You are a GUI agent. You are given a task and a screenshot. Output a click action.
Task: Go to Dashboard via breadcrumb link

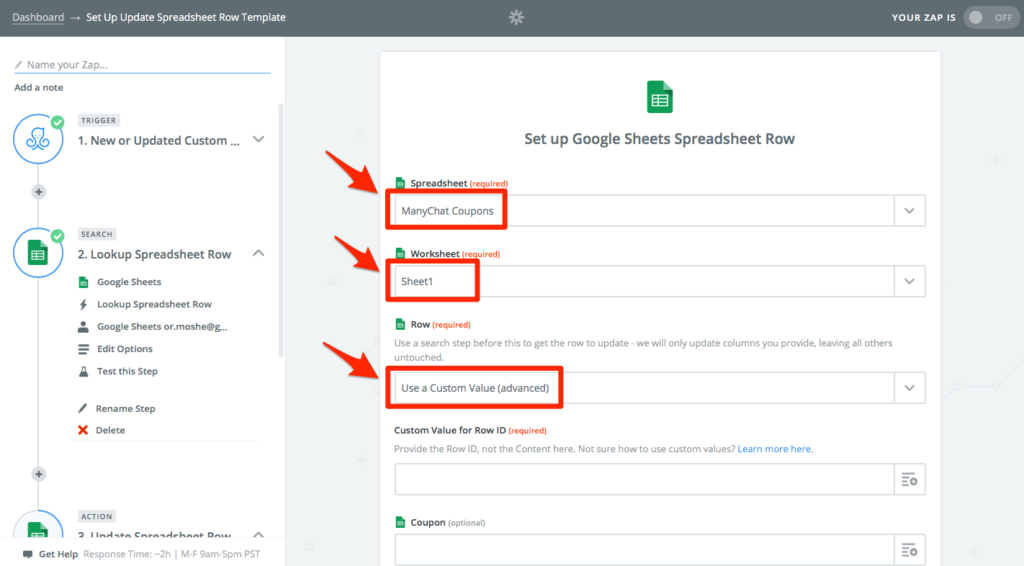(x=38, y=17)
